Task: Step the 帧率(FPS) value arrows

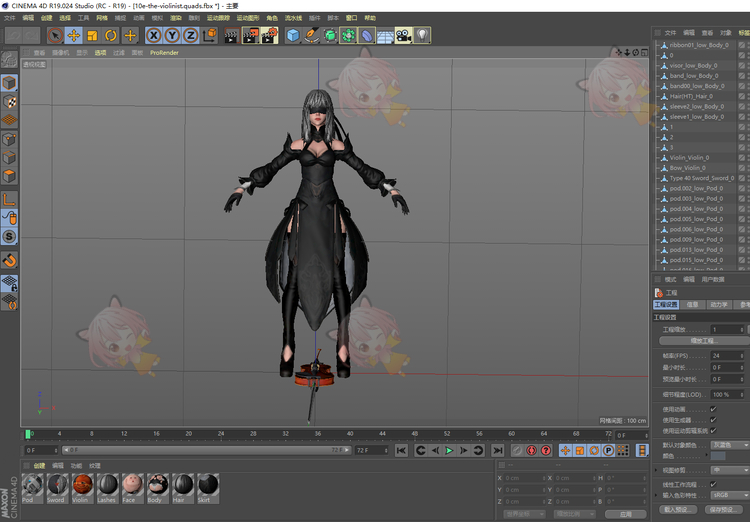Action: click(742, 355)
